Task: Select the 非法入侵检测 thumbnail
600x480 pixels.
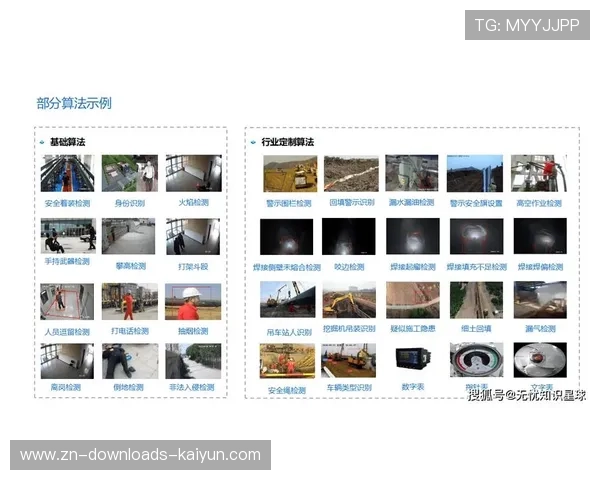Action: tap(193, 361)
